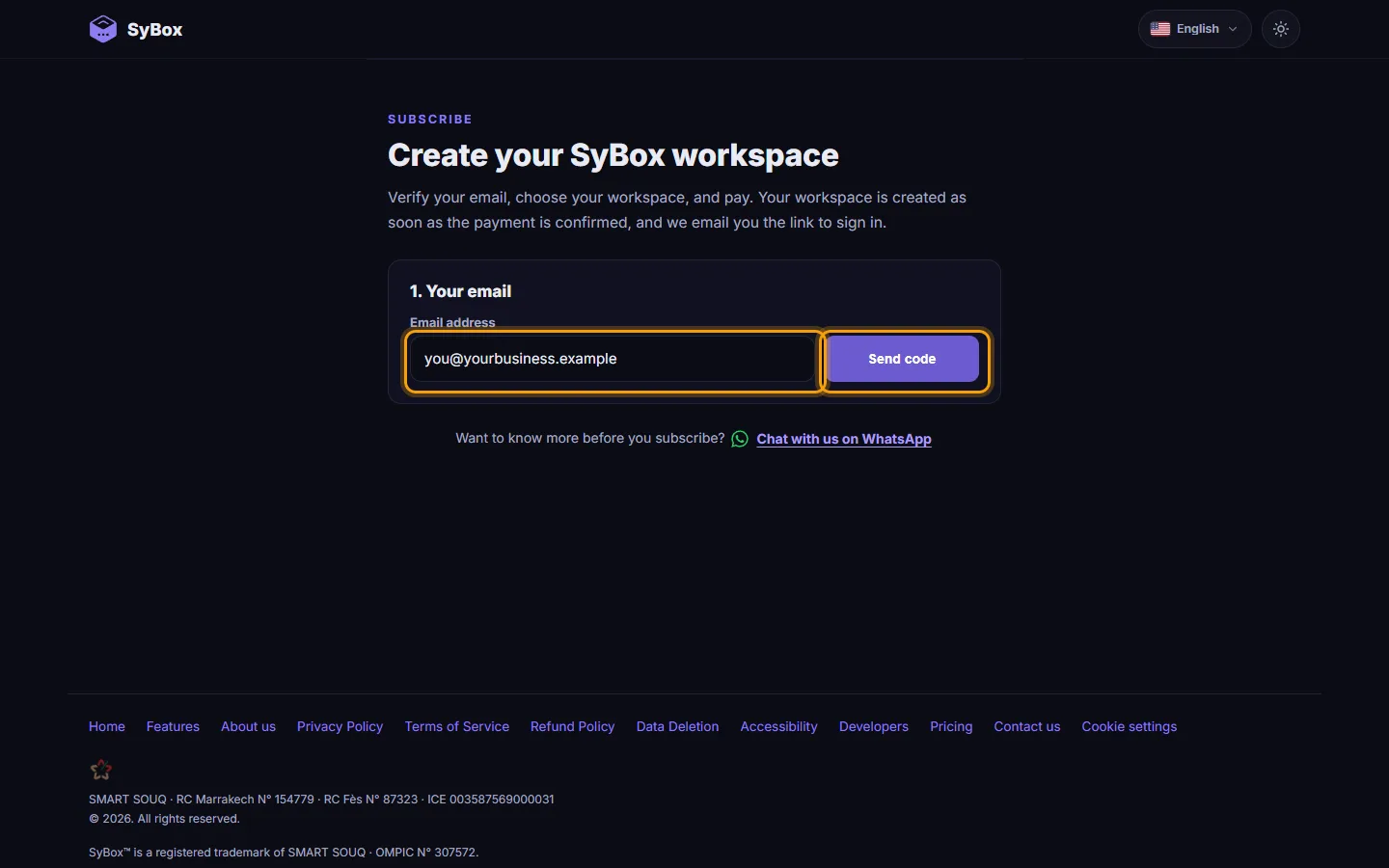The width and height of the screenshot is (1389, 868).
Task: Open the English language dropdown
Action: 1194,29
